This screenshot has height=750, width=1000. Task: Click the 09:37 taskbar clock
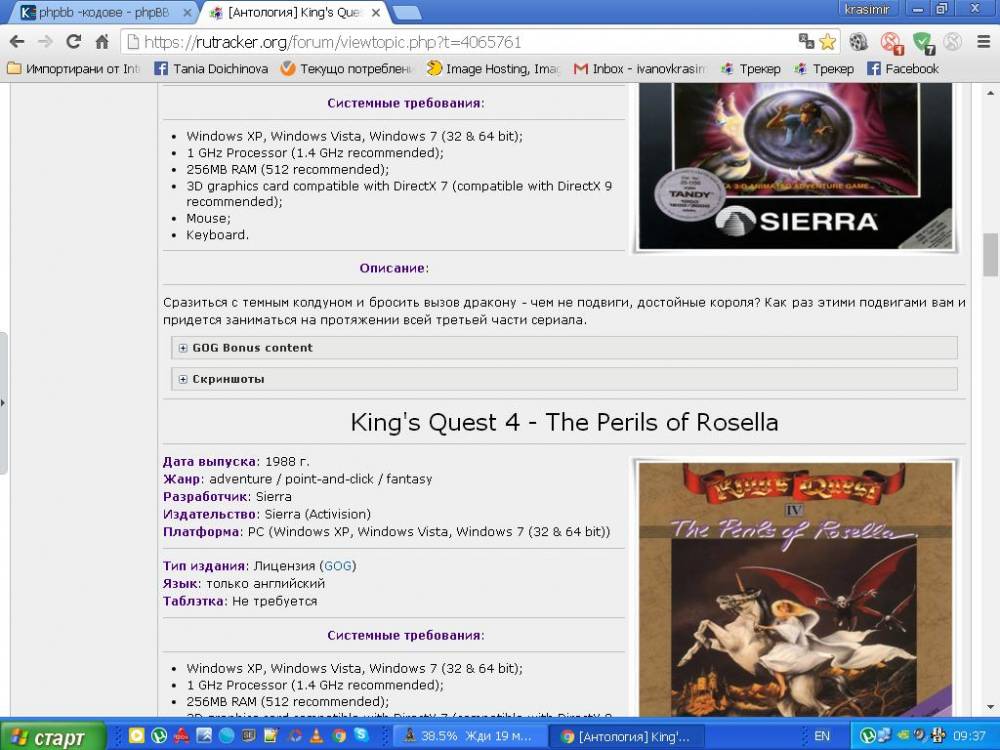click(969, 737)
